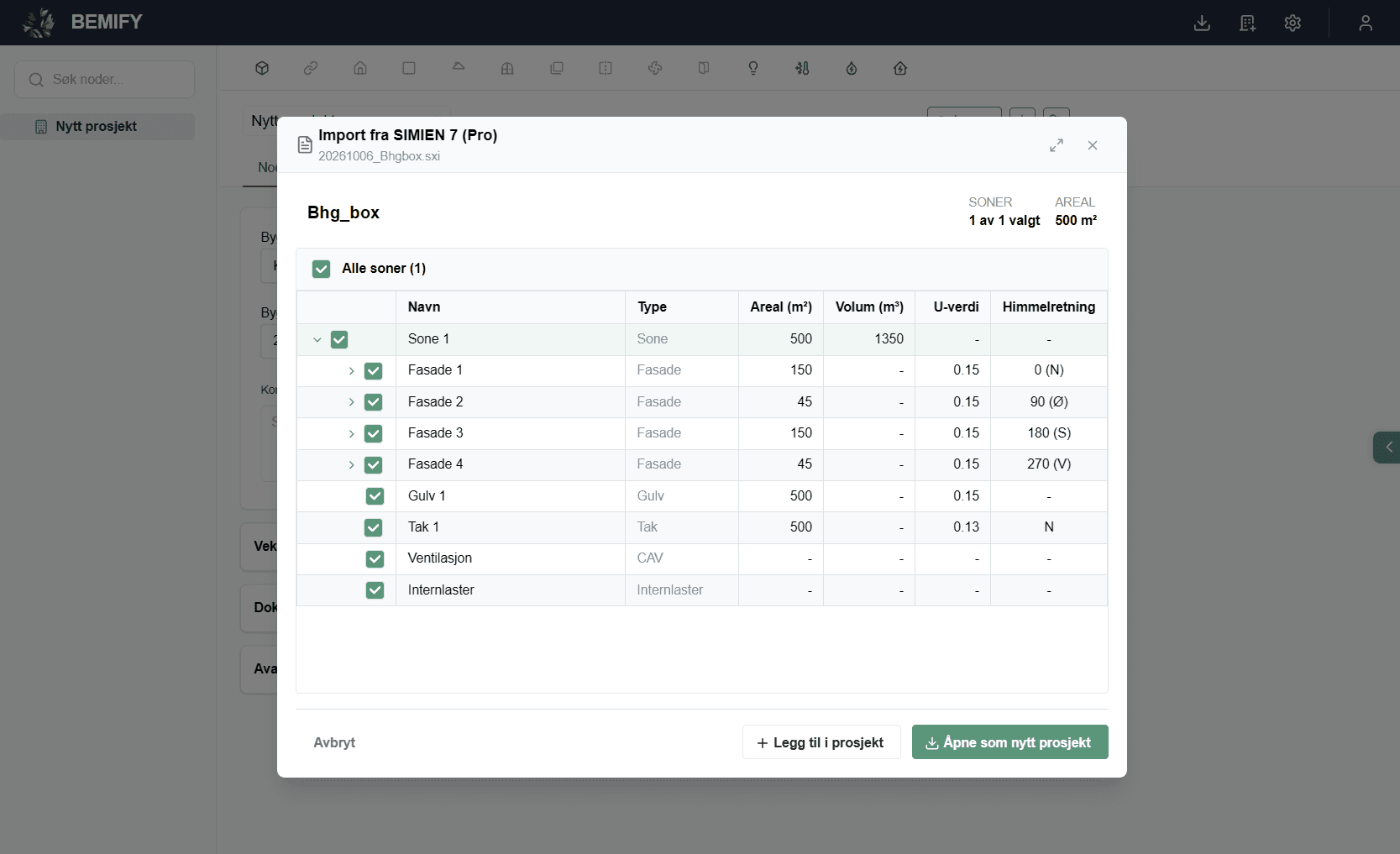Click the add-building icon in the top bar
Screen dimensions: 1400x854
point(1247,23)
